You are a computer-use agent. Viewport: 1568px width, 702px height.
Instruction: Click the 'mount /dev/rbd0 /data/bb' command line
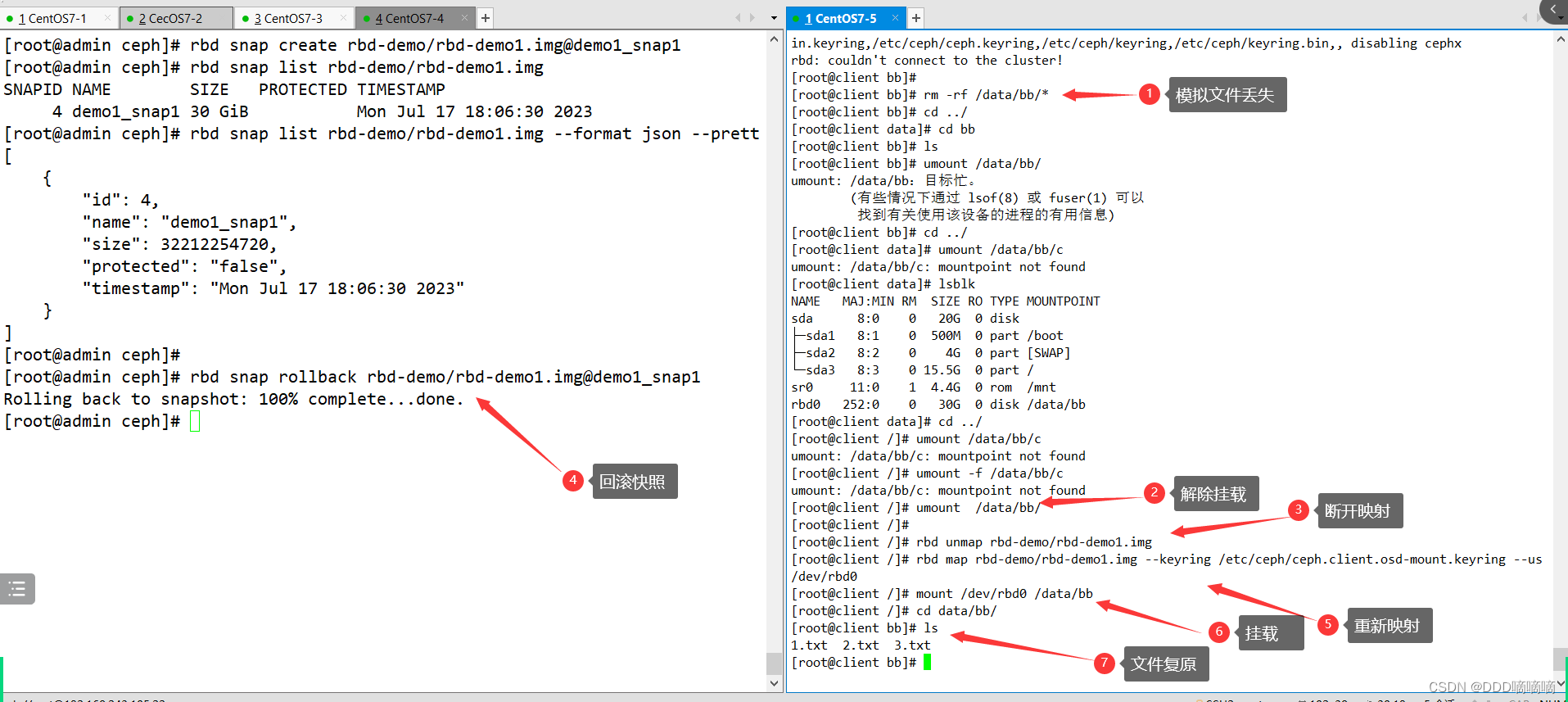[942, 593]
